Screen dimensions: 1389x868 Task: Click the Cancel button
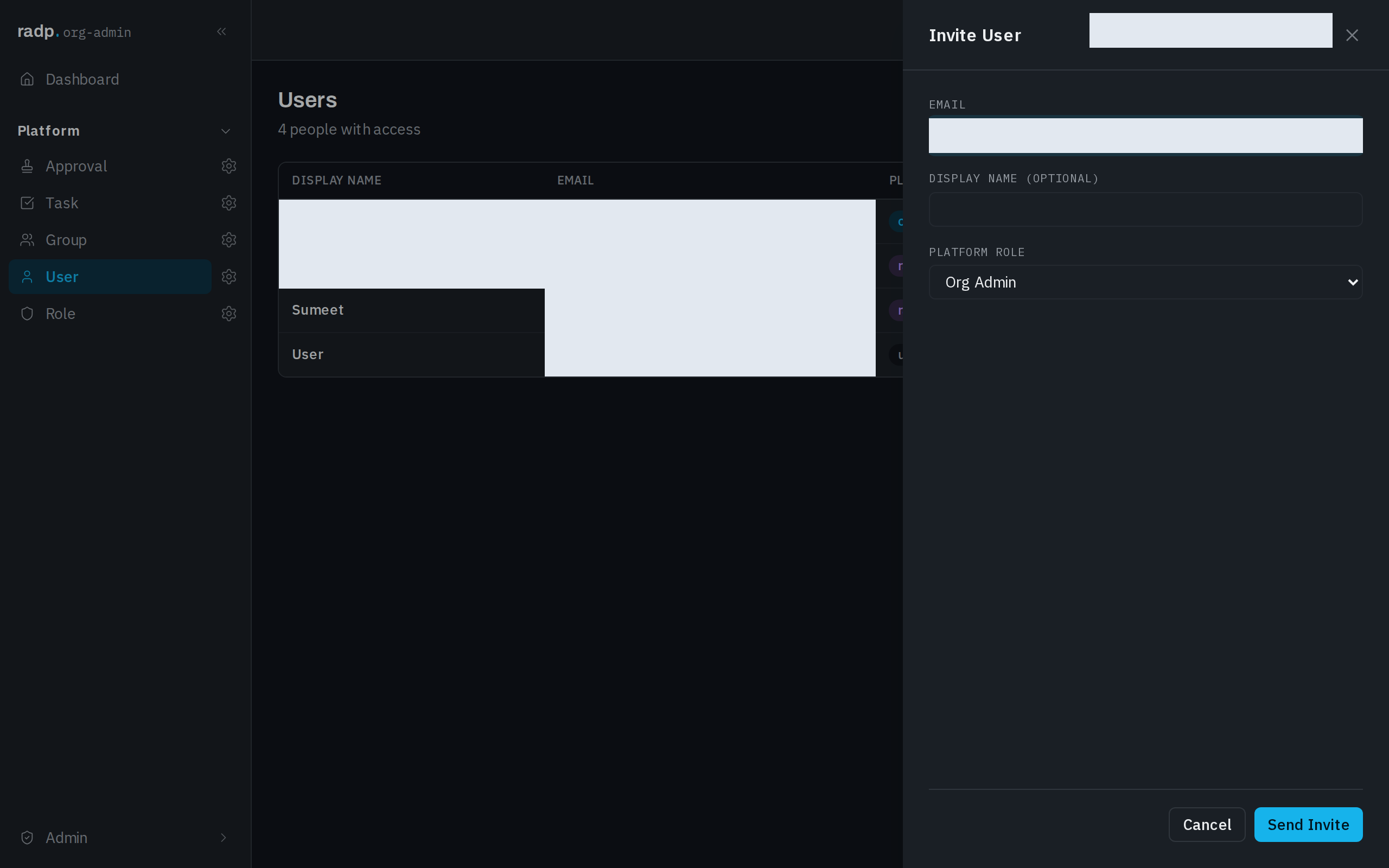1207,825
